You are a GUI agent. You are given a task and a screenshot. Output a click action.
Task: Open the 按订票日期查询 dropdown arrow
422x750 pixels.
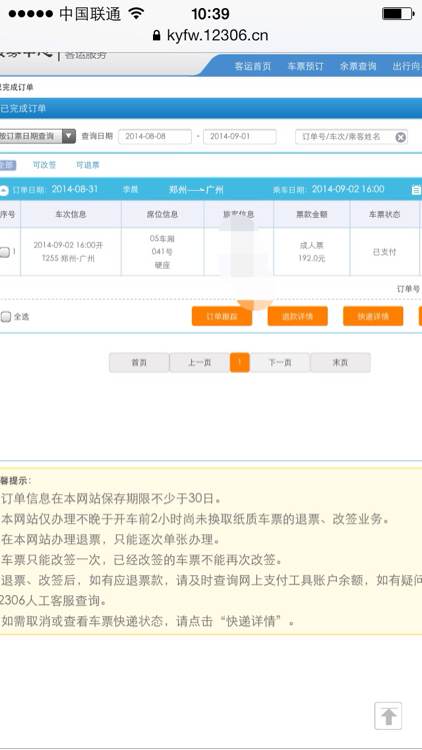[69, 136]
